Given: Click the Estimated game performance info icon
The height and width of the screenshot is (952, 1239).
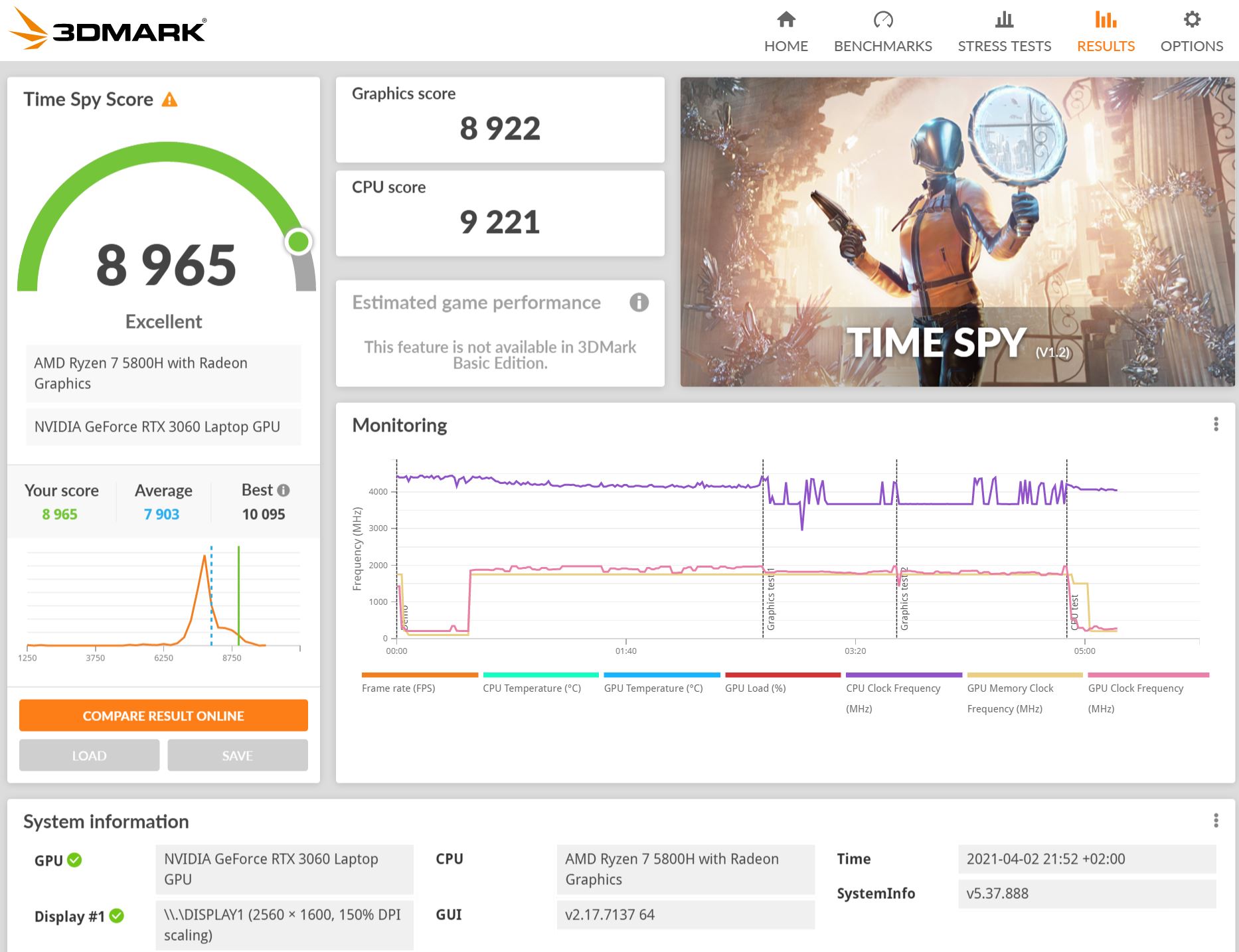Looking at the screenshot, I should click(639, 303).
